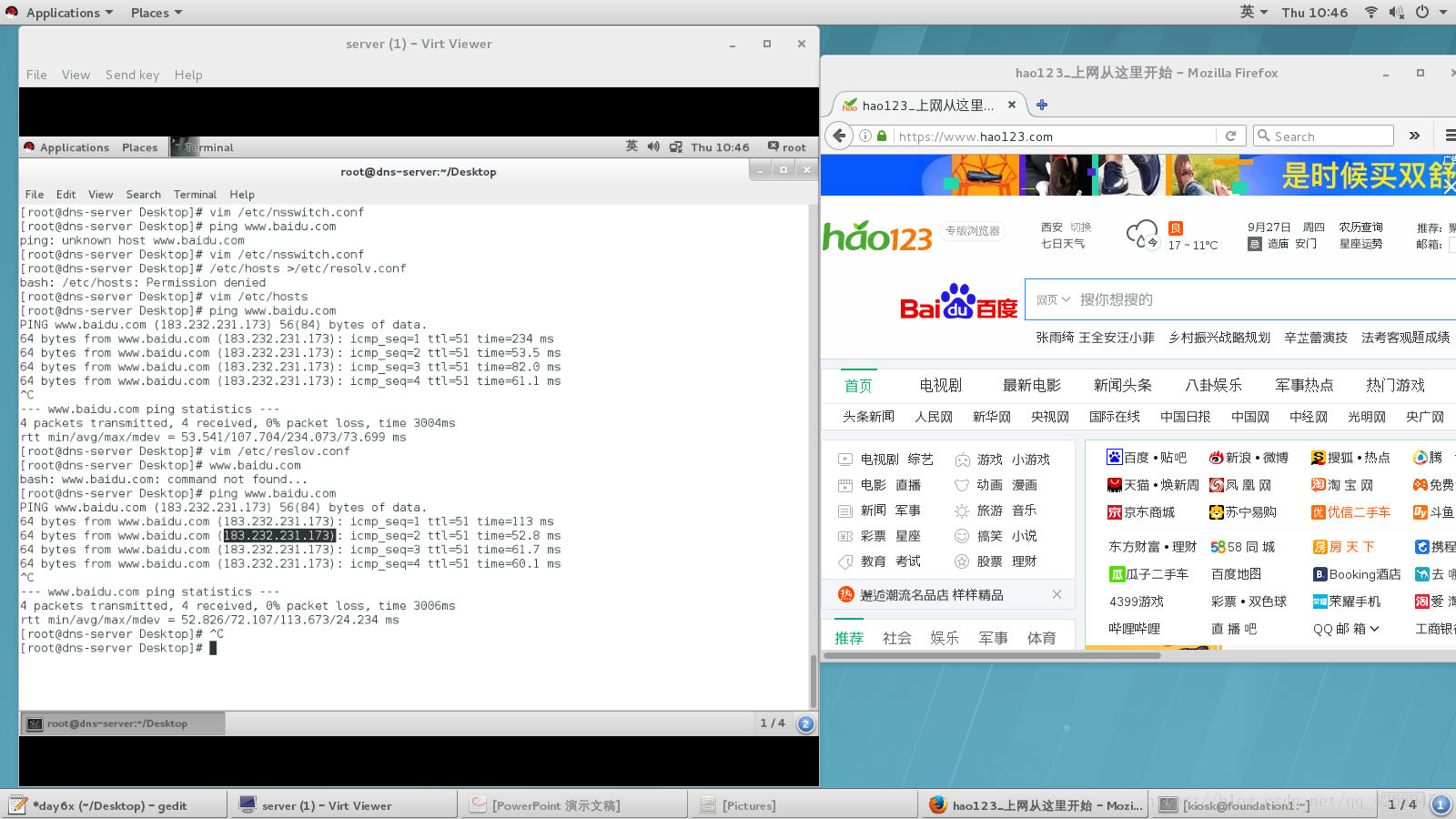This screenshot has height=819, width=1456.
Task: Open the 央视网 link
Action: (1050, 417)
